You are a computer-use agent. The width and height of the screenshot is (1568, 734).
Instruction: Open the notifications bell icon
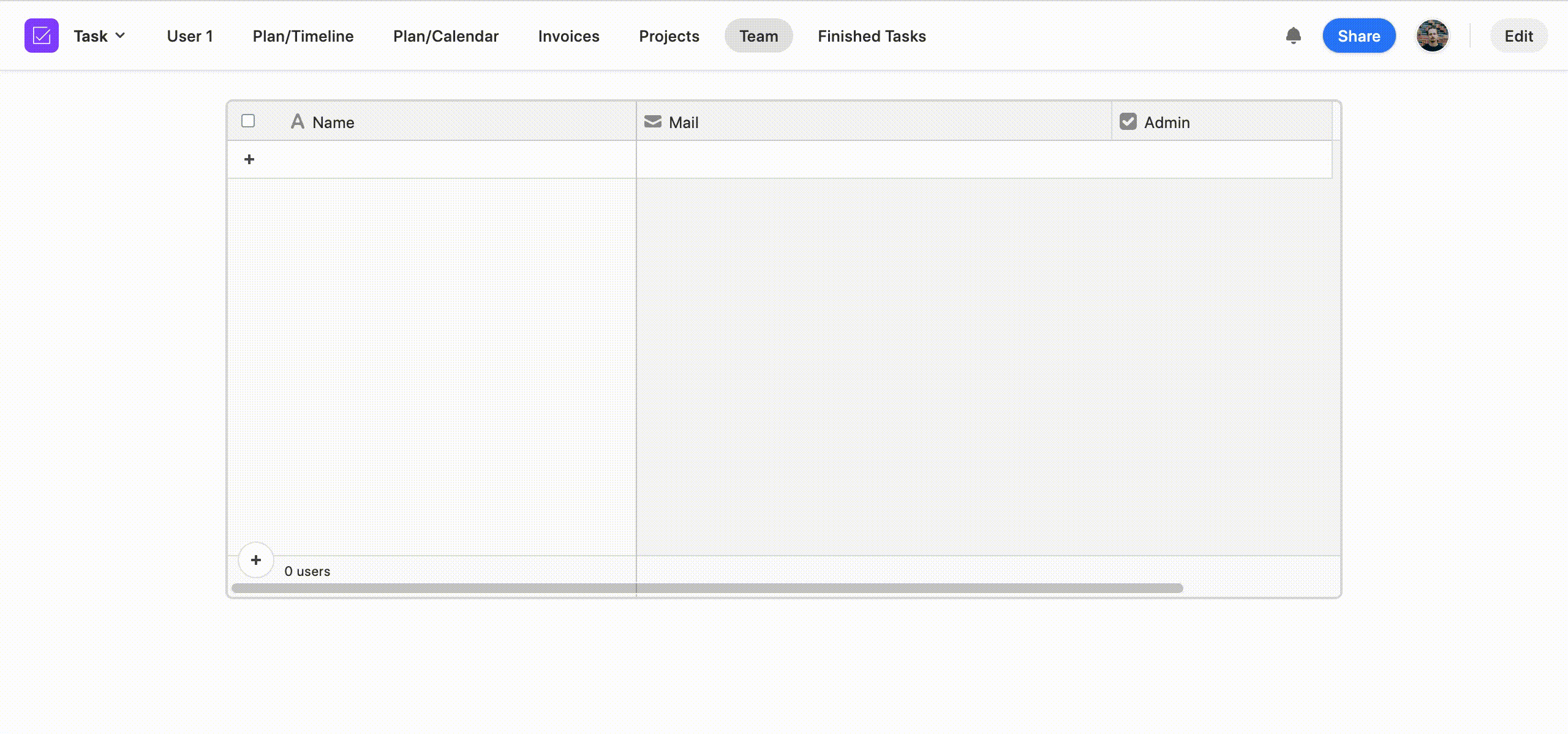click(x=1293, y=36)
